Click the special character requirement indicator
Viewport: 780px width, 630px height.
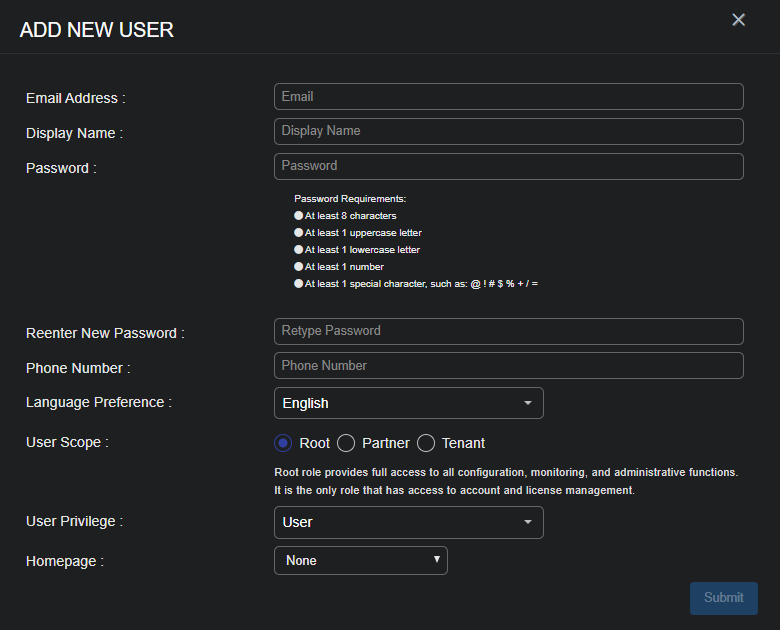298,284
